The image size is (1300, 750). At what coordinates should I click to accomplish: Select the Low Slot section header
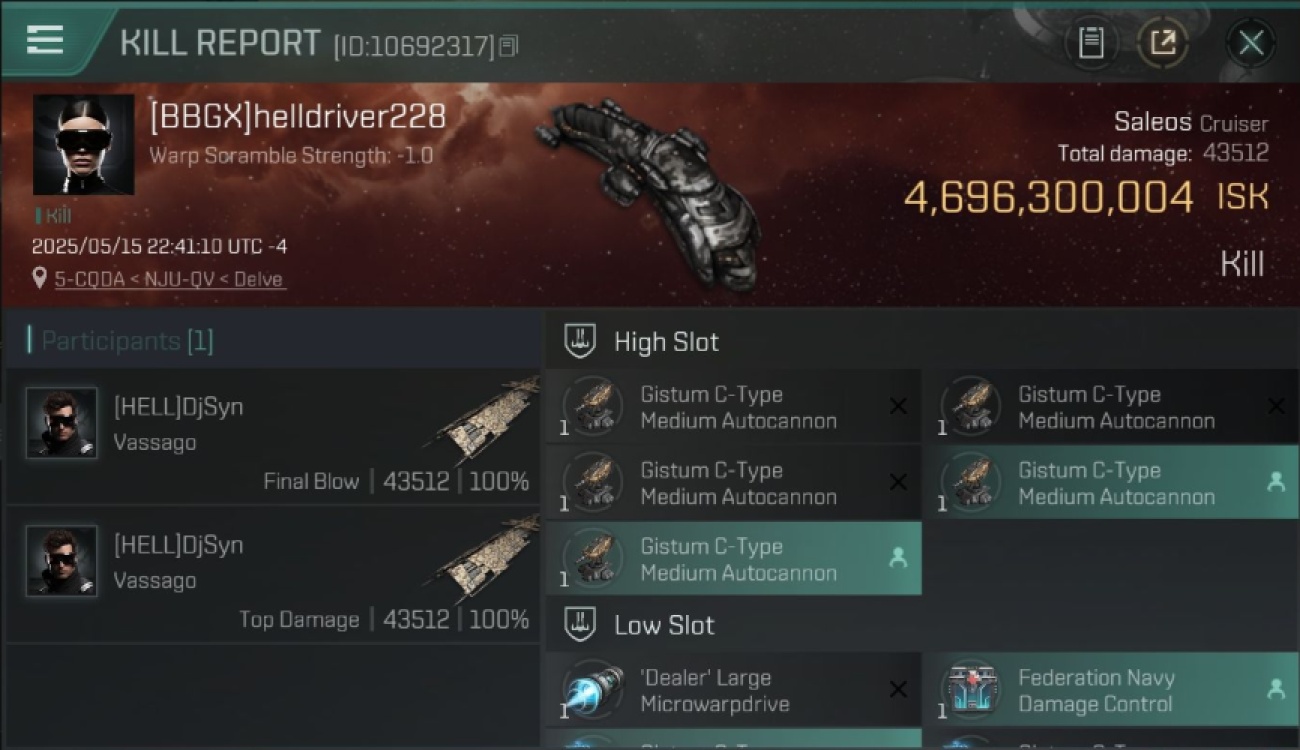(x=664, y=625)
